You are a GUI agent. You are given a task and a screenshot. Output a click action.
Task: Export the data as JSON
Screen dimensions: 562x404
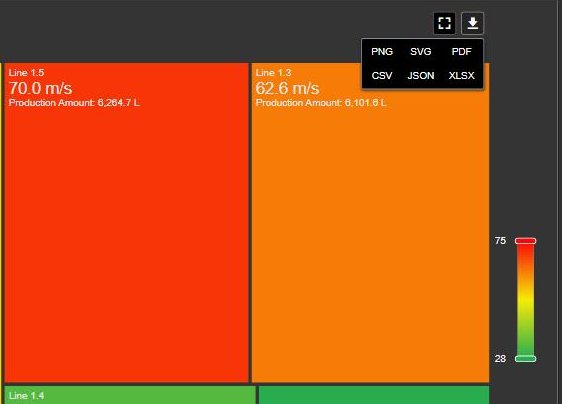421,76
